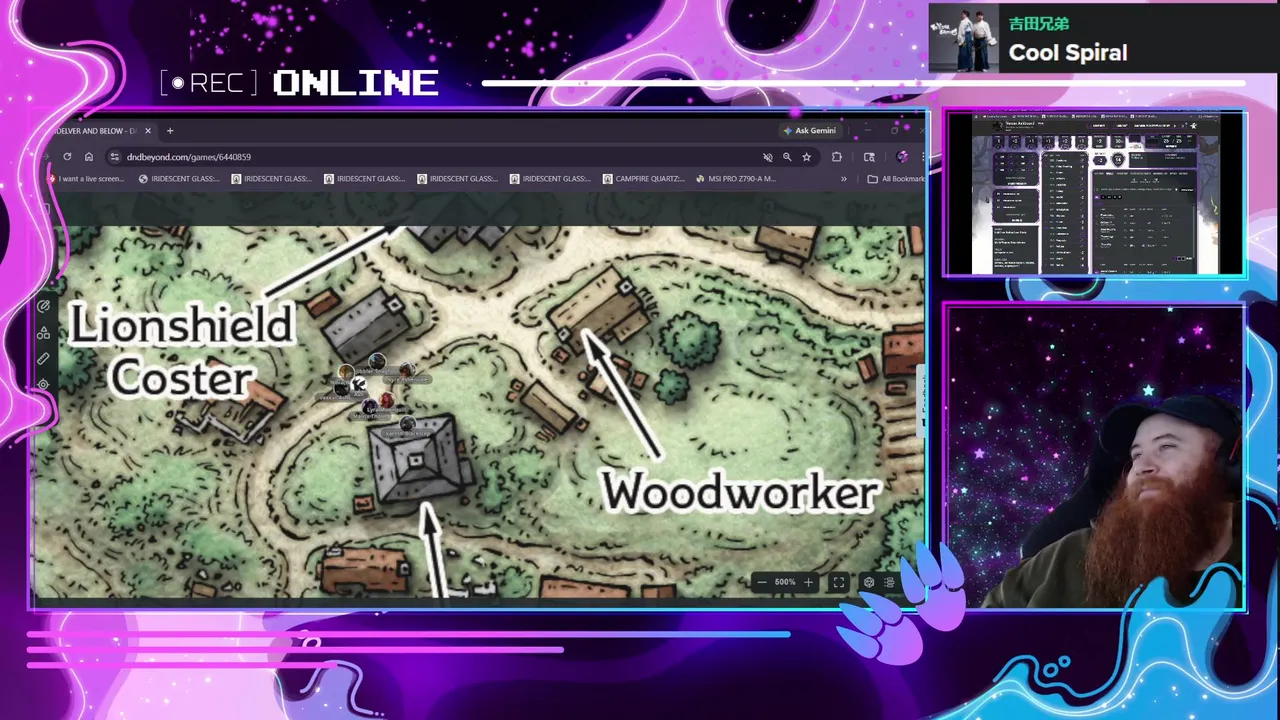Open the dice roller icon on map
This screenshot has width=1280, height=720.
869,582
